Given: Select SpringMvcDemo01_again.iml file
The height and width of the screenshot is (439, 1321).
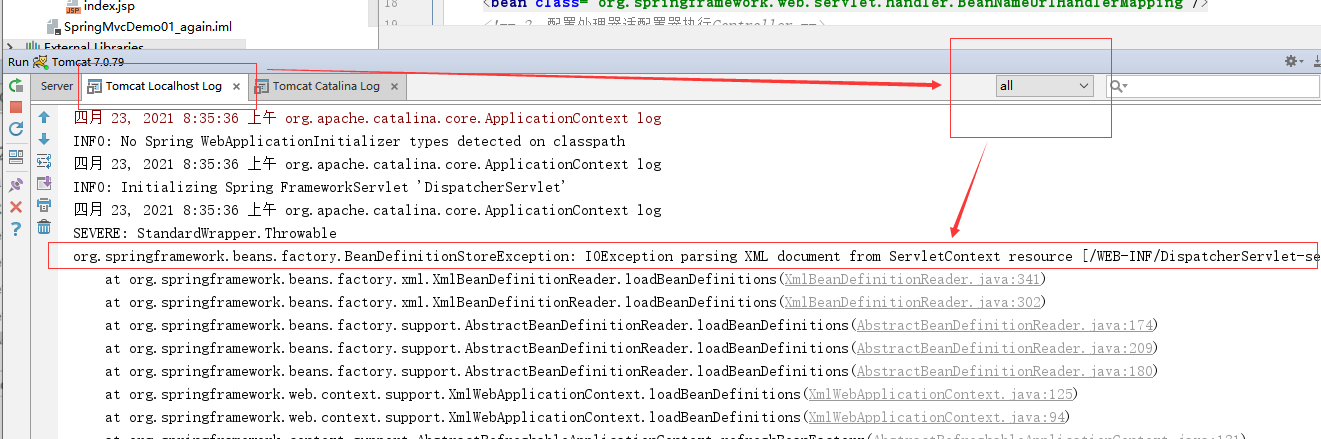Looking at the screenshot, I should tap(147, 26).
